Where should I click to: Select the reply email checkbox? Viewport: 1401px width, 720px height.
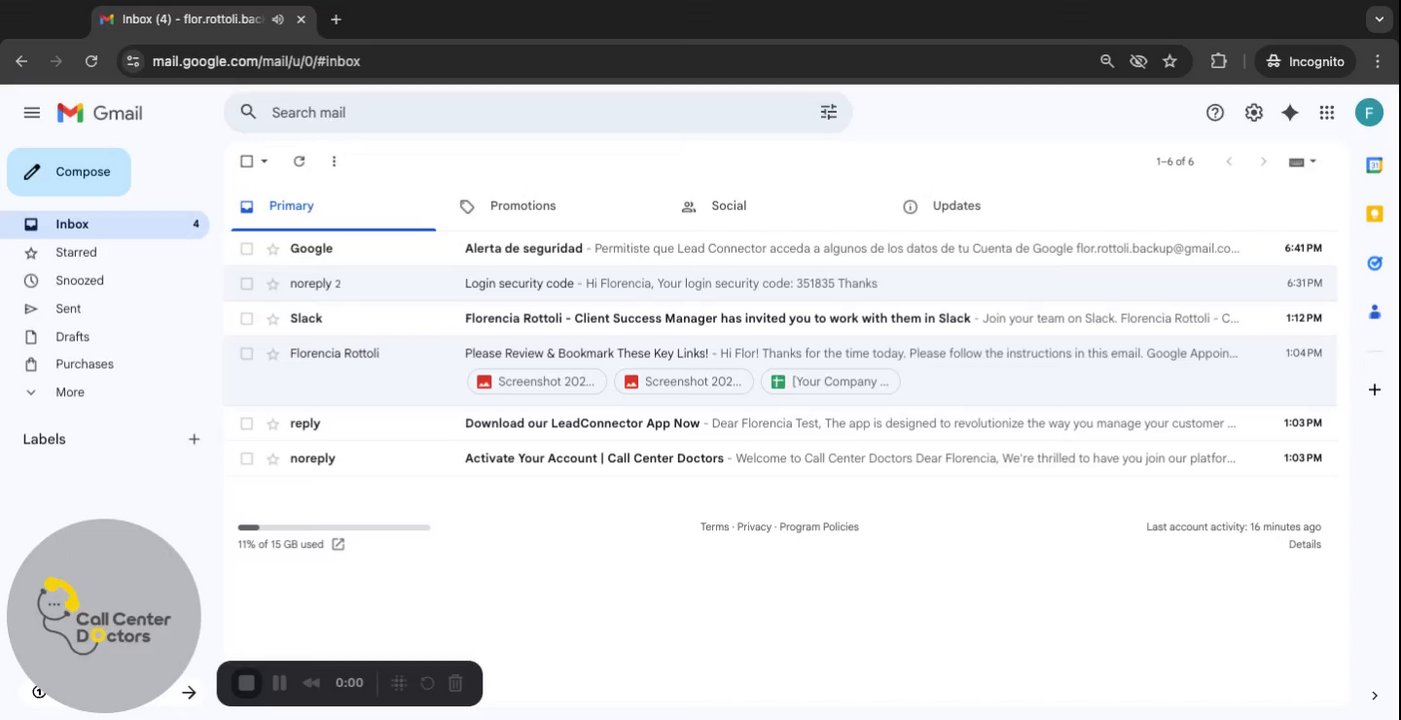coord(247,424)
